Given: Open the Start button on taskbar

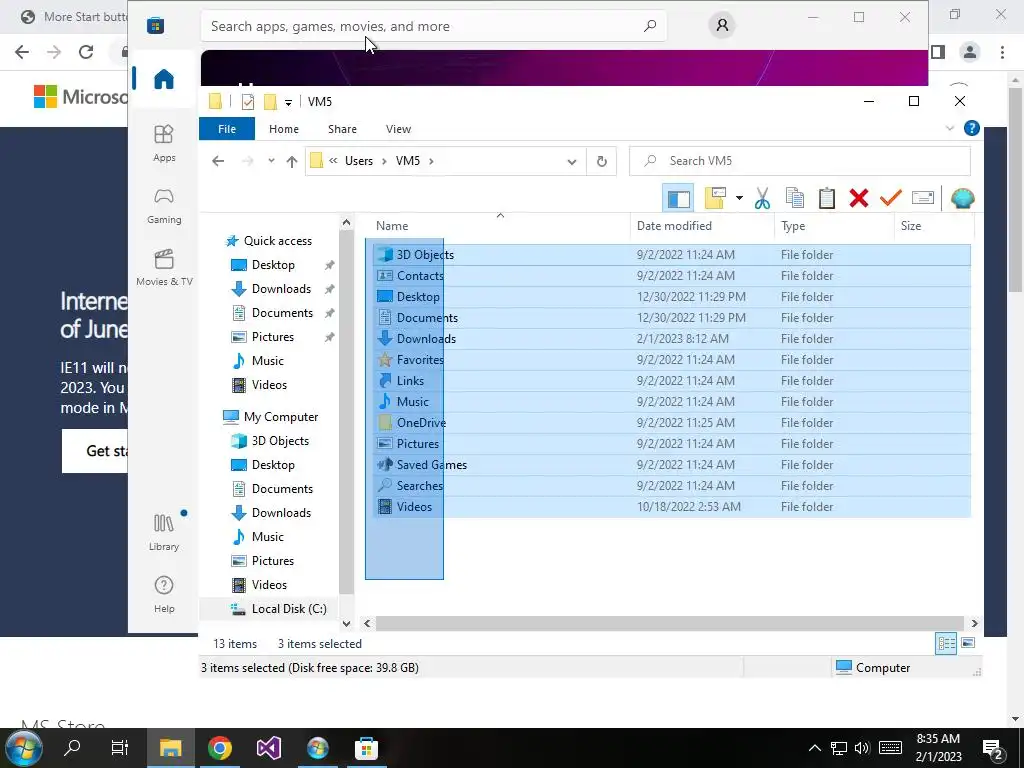Looking at the screenshot, I should point(24,748).
